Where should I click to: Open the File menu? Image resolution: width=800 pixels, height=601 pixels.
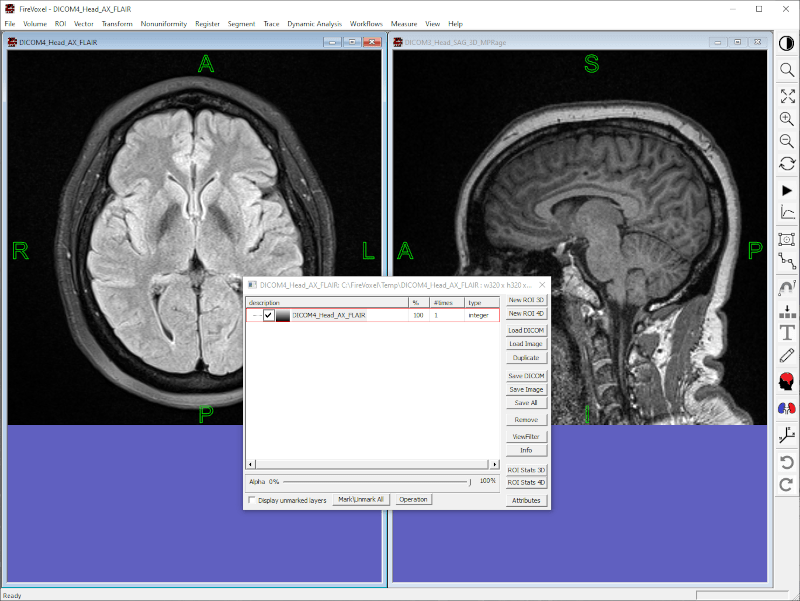tap(10, 23)
